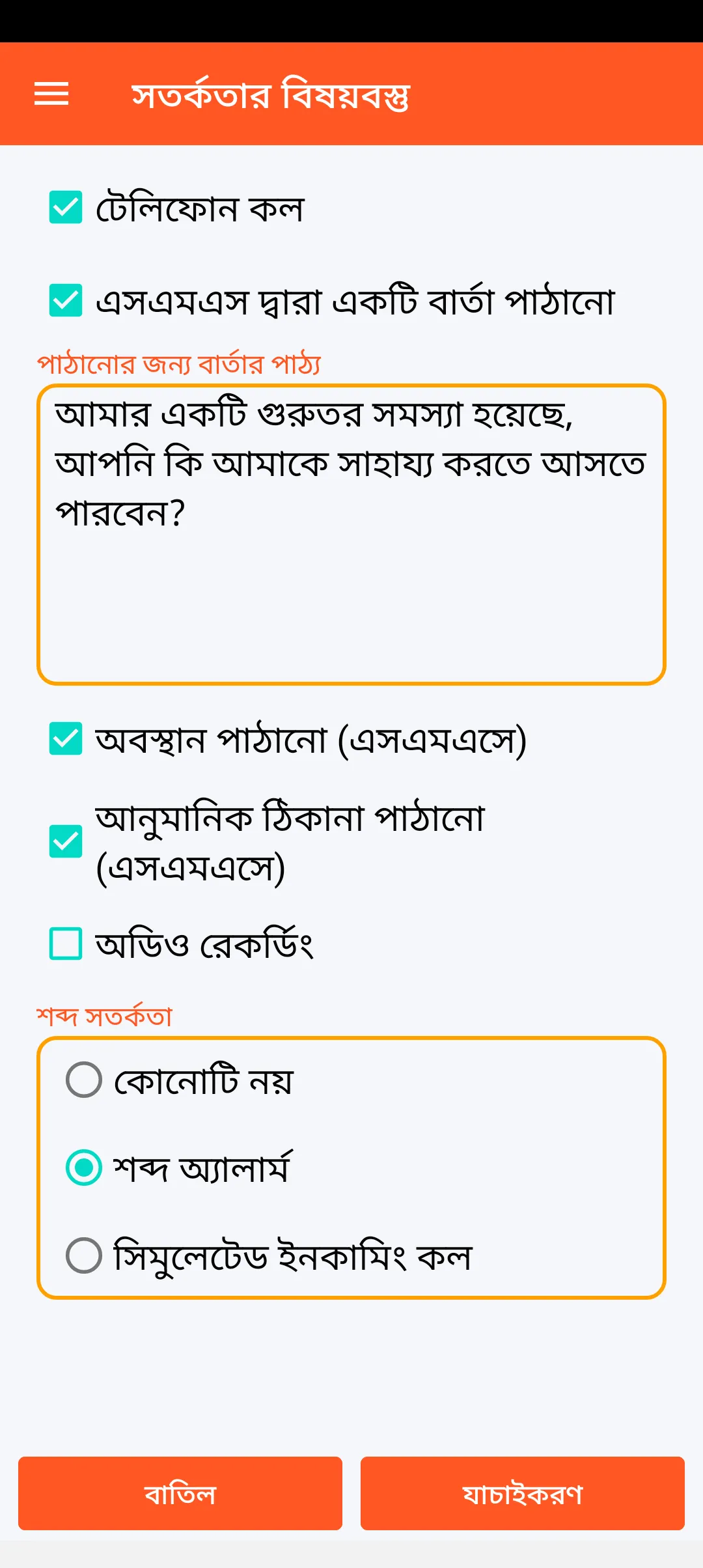The width and height of the screenshot is (703, 1568).
Task: Select the কোনোটি নয় radio button
Action: (x=84, y=1080)
